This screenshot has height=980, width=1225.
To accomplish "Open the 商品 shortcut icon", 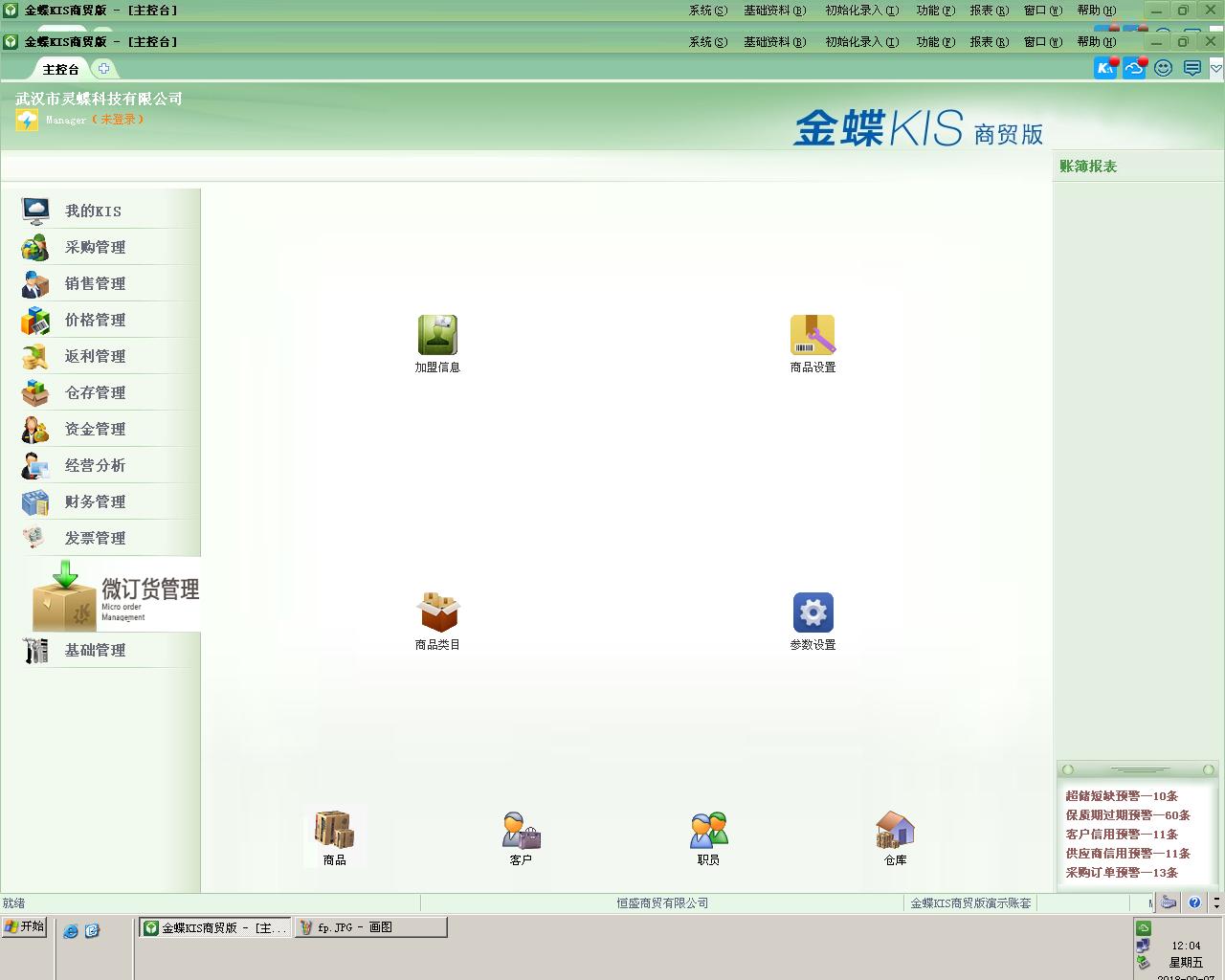I will pos(334,838).
